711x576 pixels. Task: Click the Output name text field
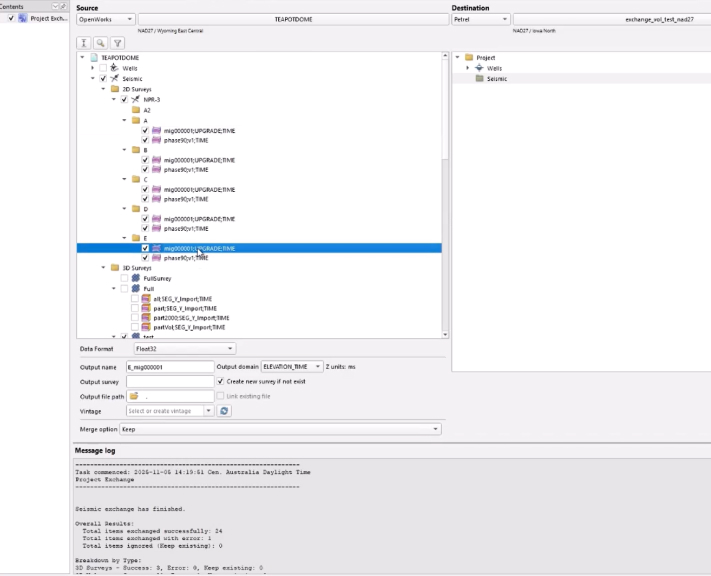tap(169, 367)
